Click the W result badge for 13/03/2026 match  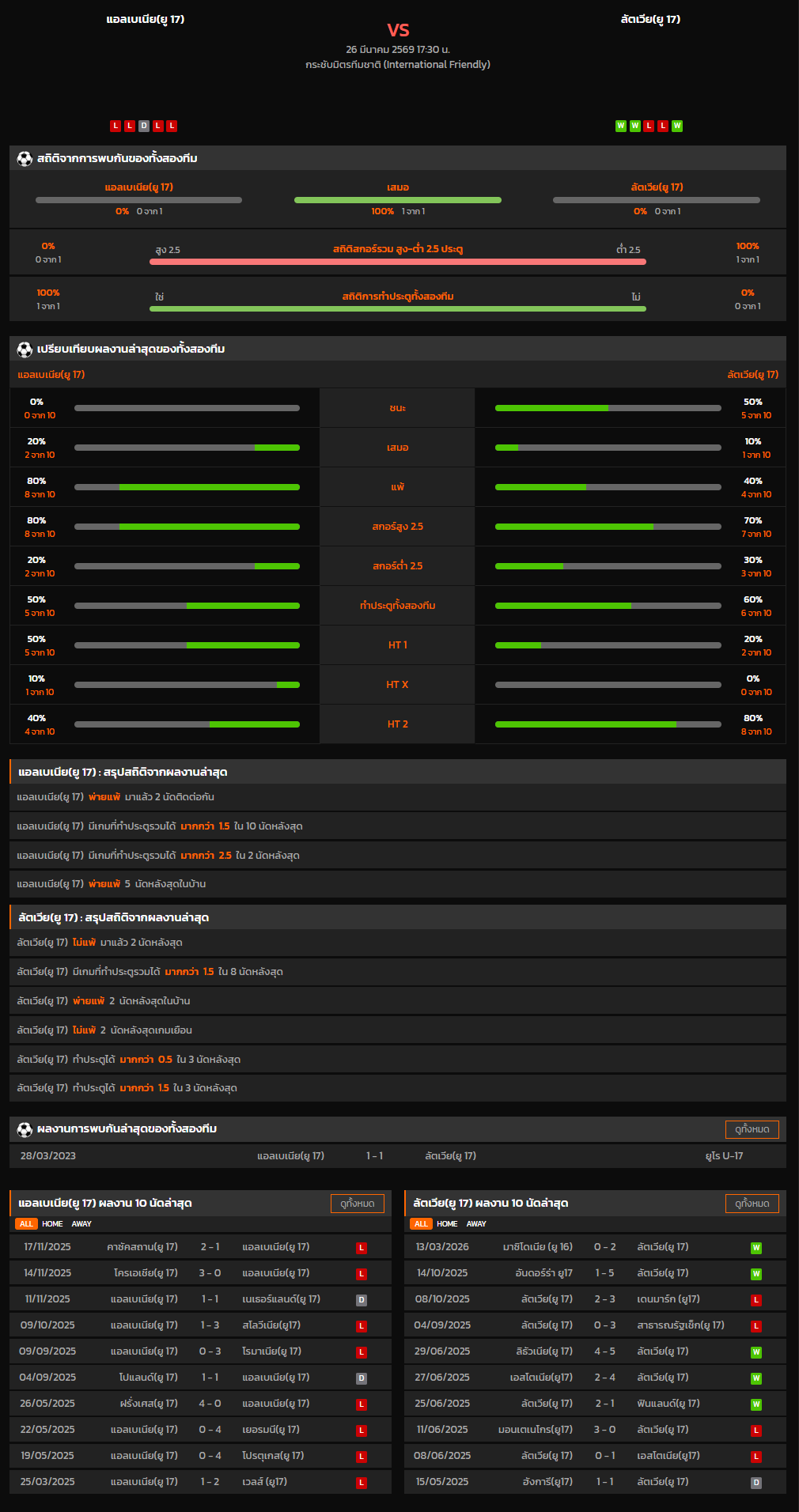(x=756, y=1248)
